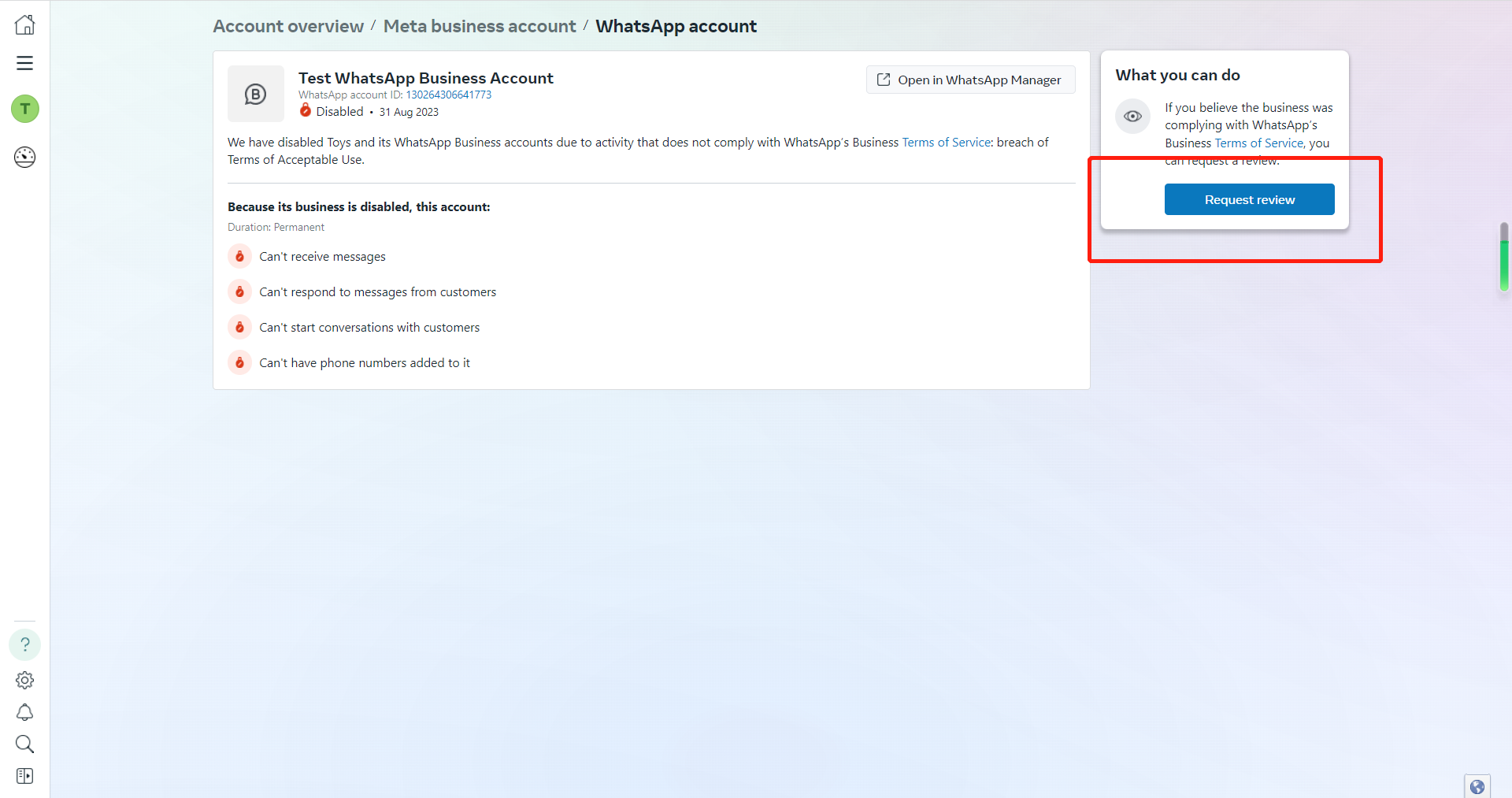
Task: Click icon next to Can't receive messages
Action: [x=239, y=256]
